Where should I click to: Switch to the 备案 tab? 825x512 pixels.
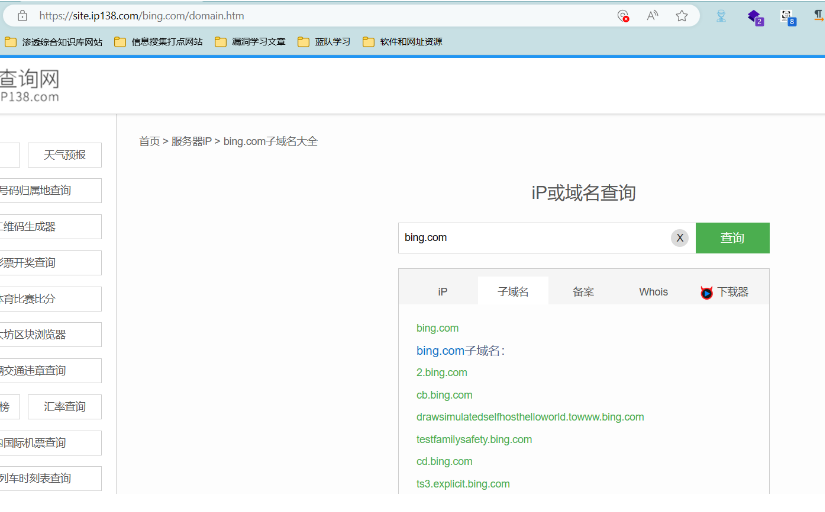tap(583, 292)
